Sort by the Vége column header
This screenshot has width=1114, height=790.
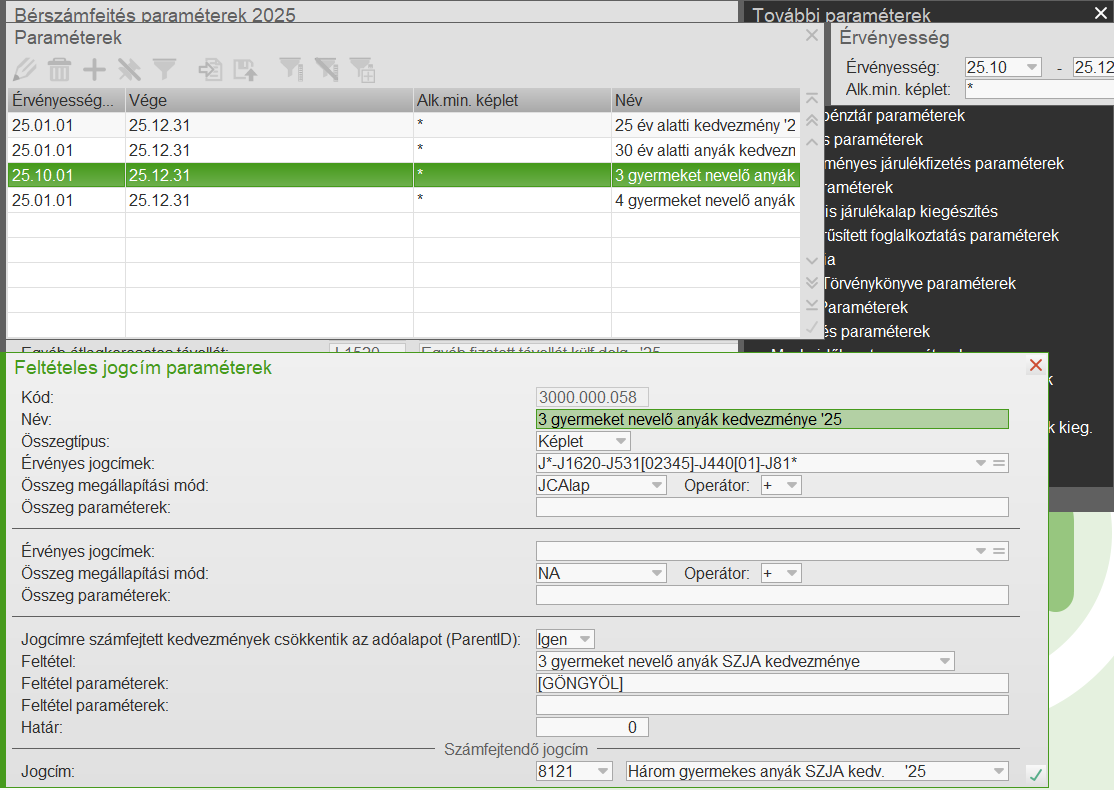click(x=269, y=100)
